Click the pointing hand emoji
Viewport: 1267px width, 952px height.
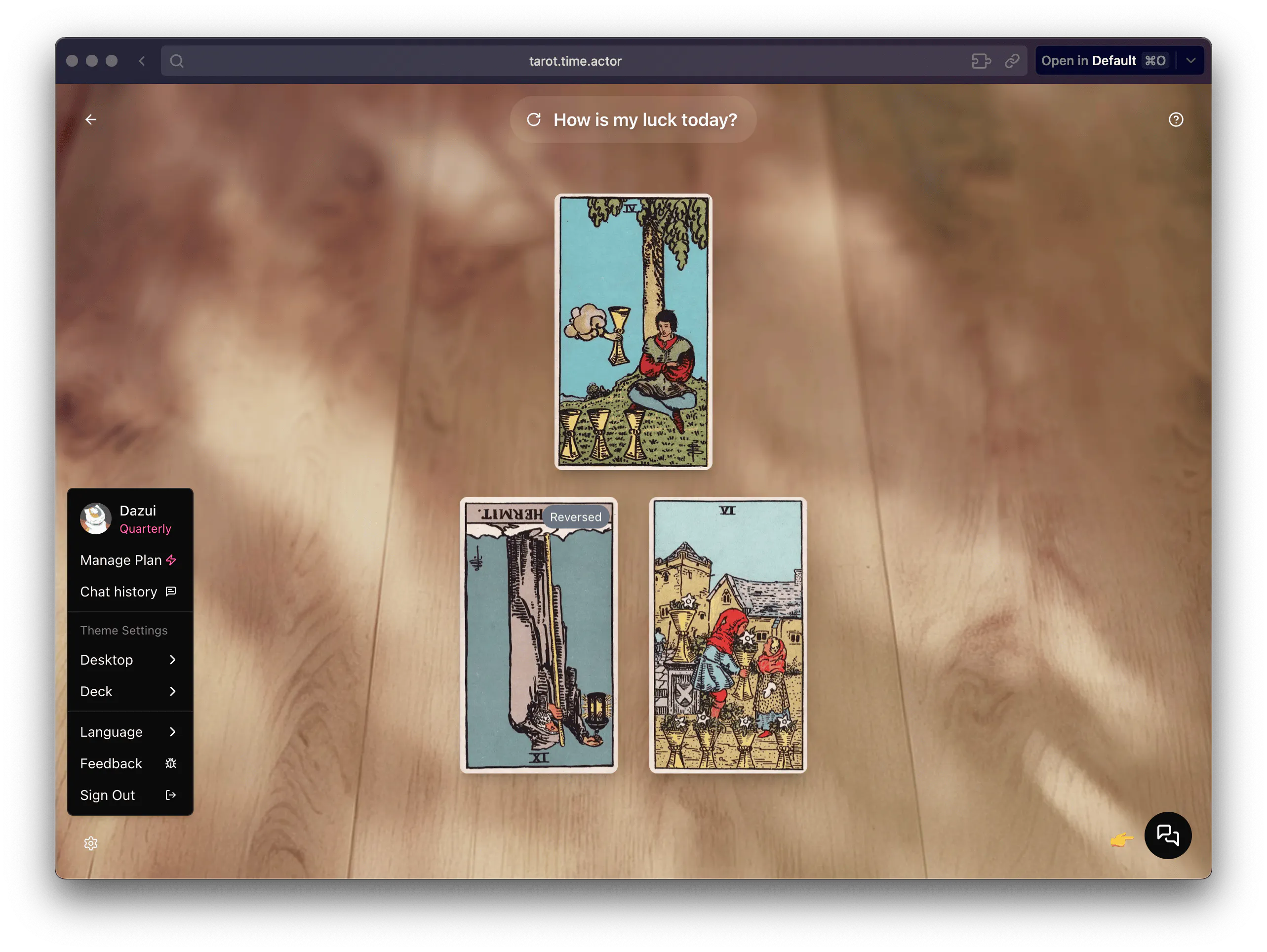[1121, 840]
